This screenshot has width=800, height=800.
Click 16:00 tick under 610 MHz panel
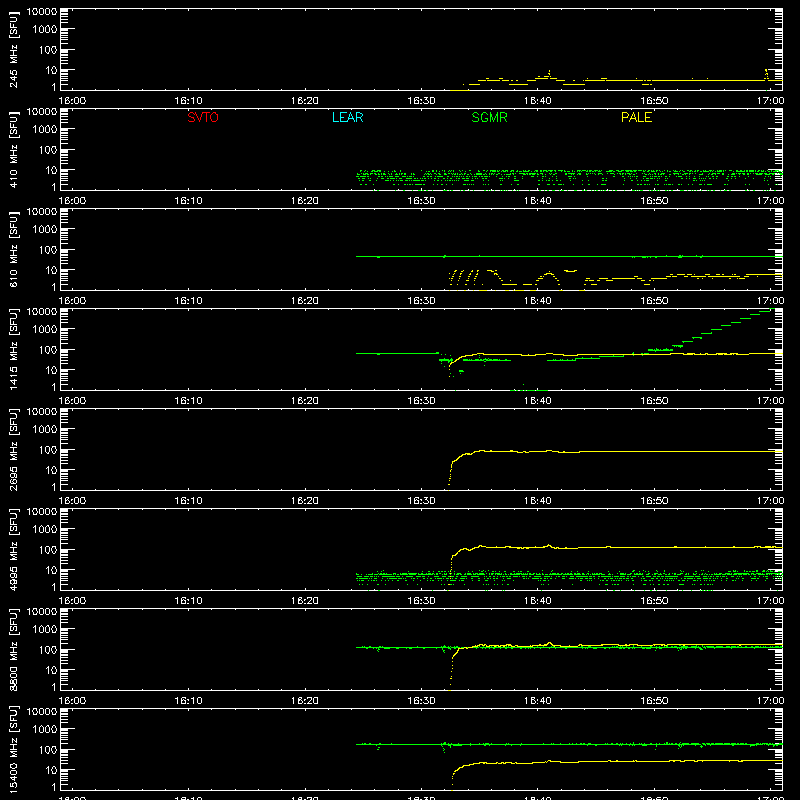72,301
